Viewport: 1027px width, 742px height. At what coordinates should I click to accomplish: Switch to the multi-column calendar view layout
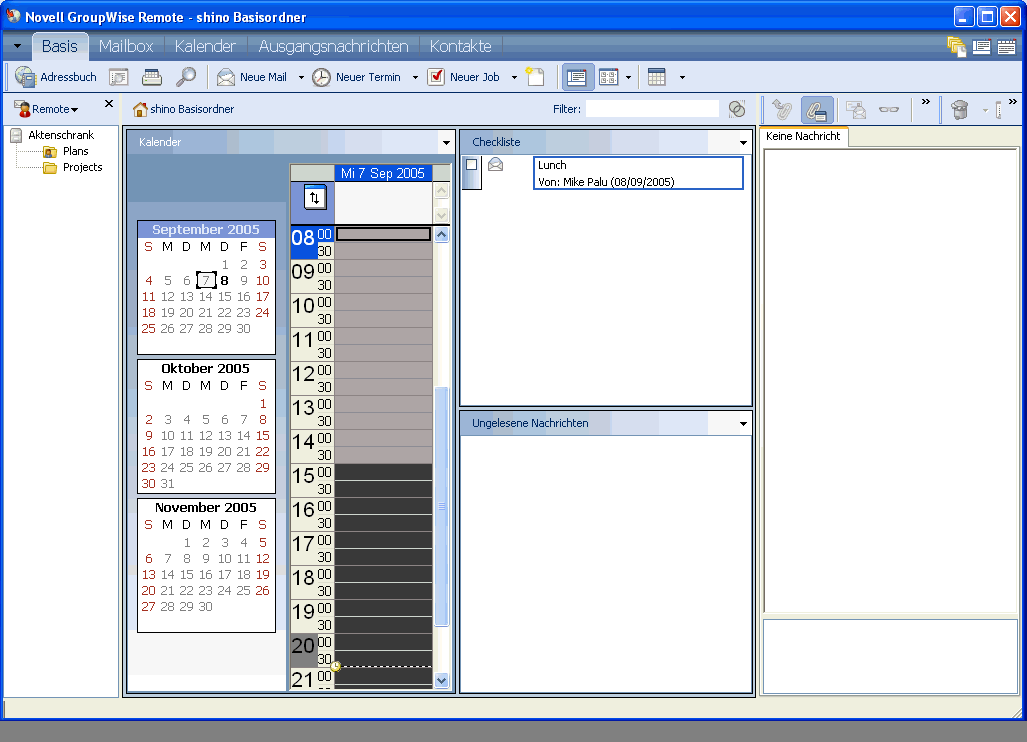pos(608,77)
